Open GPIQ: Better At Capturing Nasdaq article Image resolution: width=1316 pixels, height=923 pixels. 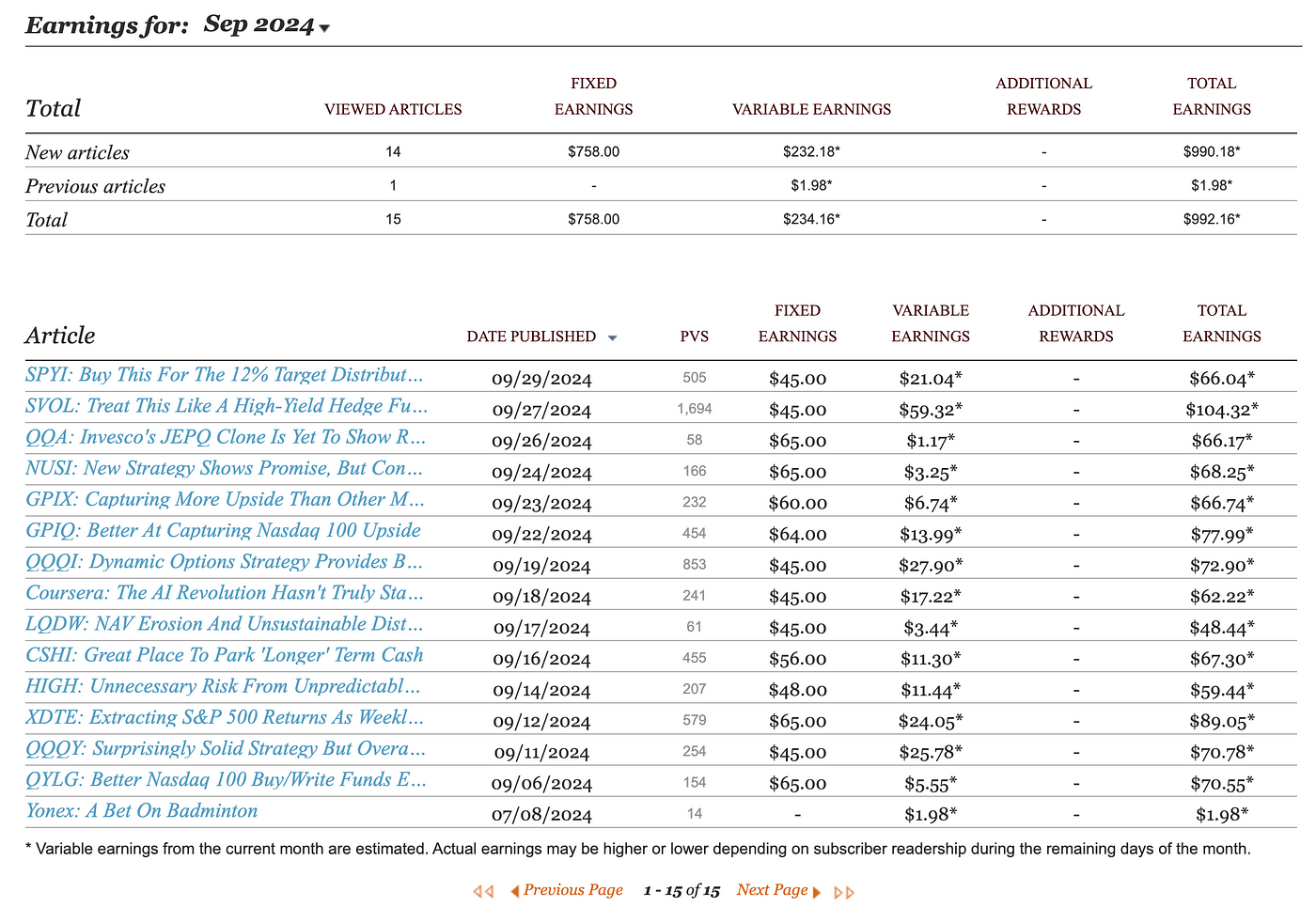coord(223,530)
